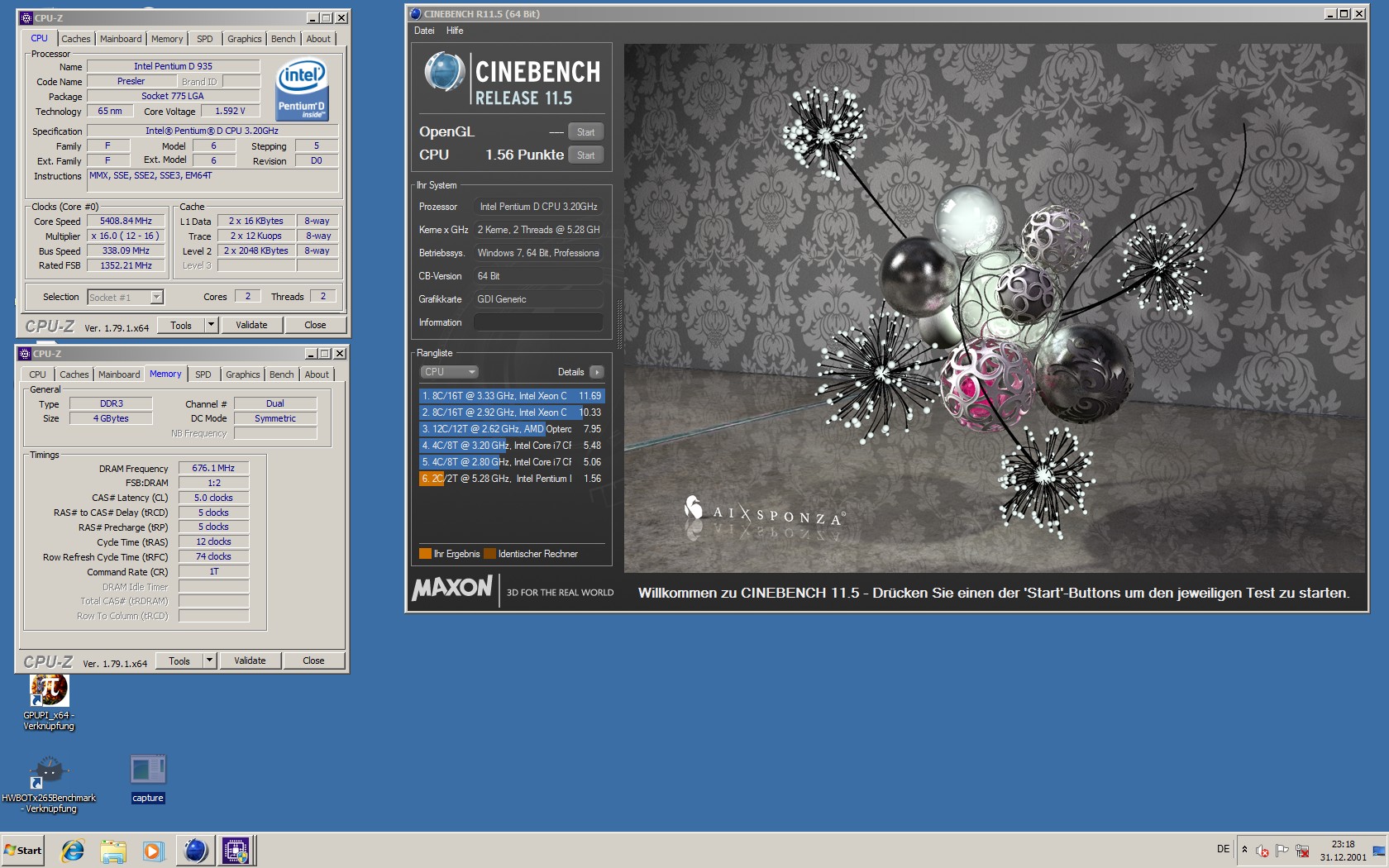Image resolution: width=1389 pixels, height=868 pixels.
Task: Expand the CPU ranking dropdown in Rangliste
Action: [x=449, y=372]
